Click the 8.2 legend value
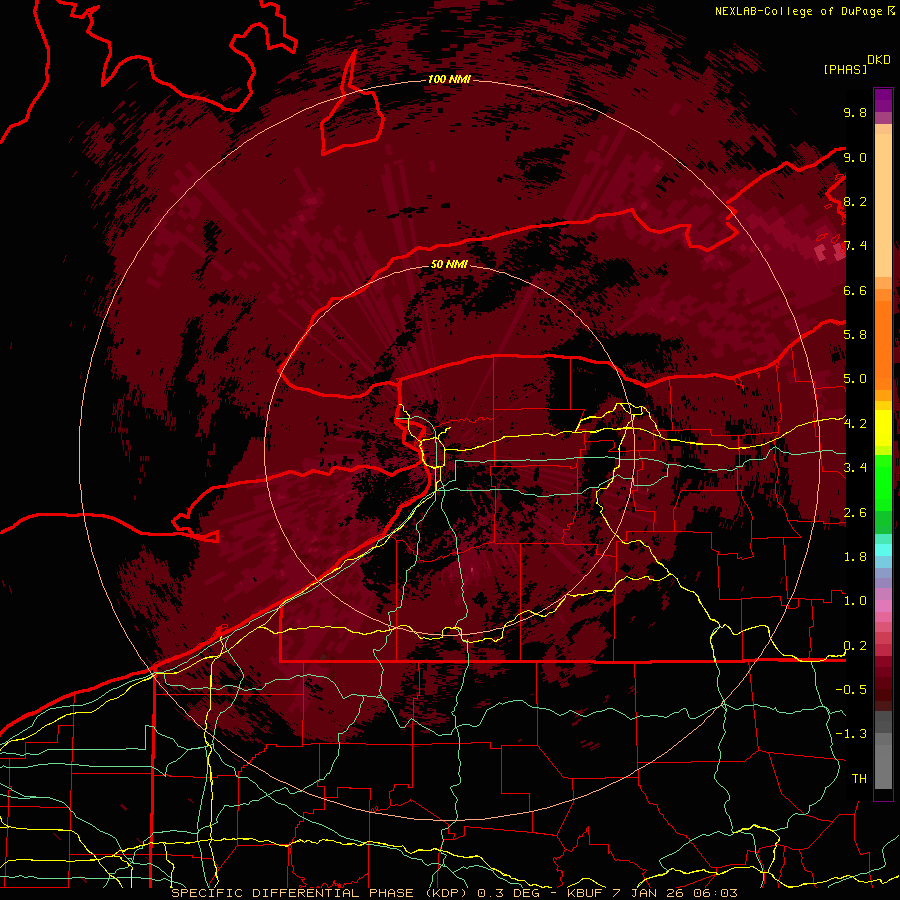Image resolution: width=900 pixels, height=900 pixels. (x=855, y=201)
